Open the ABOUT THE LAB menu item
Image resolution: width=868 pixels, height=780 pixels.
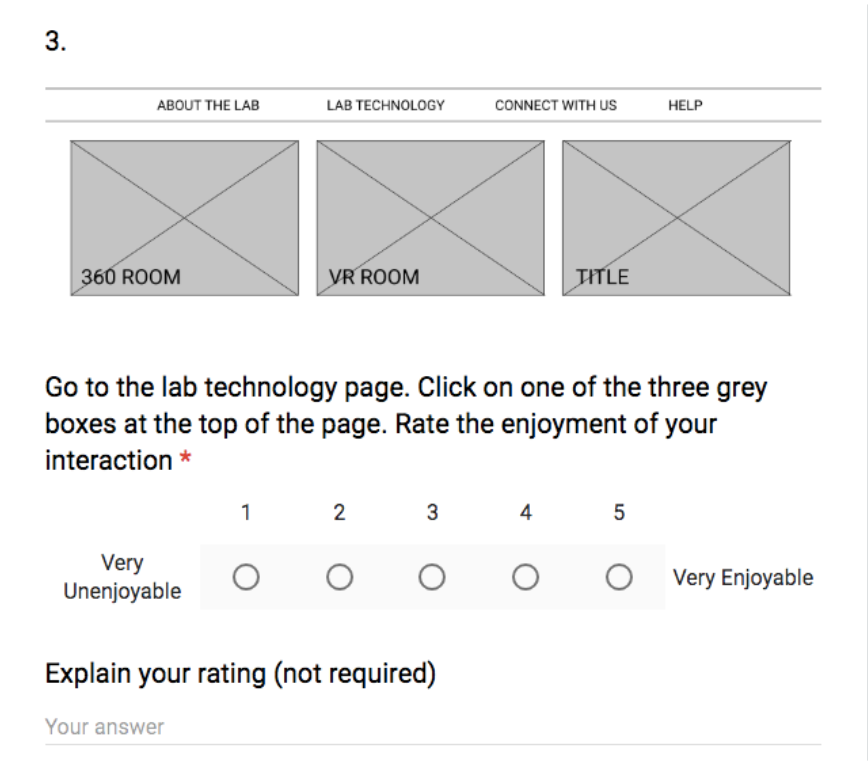[208, 105]
